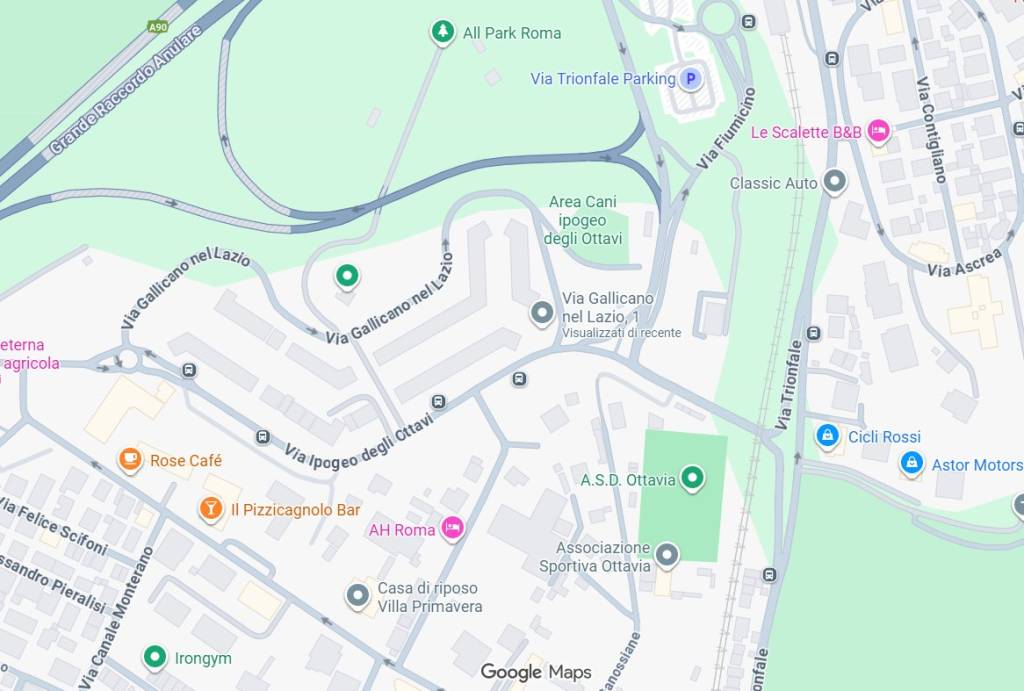The image size is (1024, 691).
Task: Click the Irongym green location pin
Action: tap(155, 656)
